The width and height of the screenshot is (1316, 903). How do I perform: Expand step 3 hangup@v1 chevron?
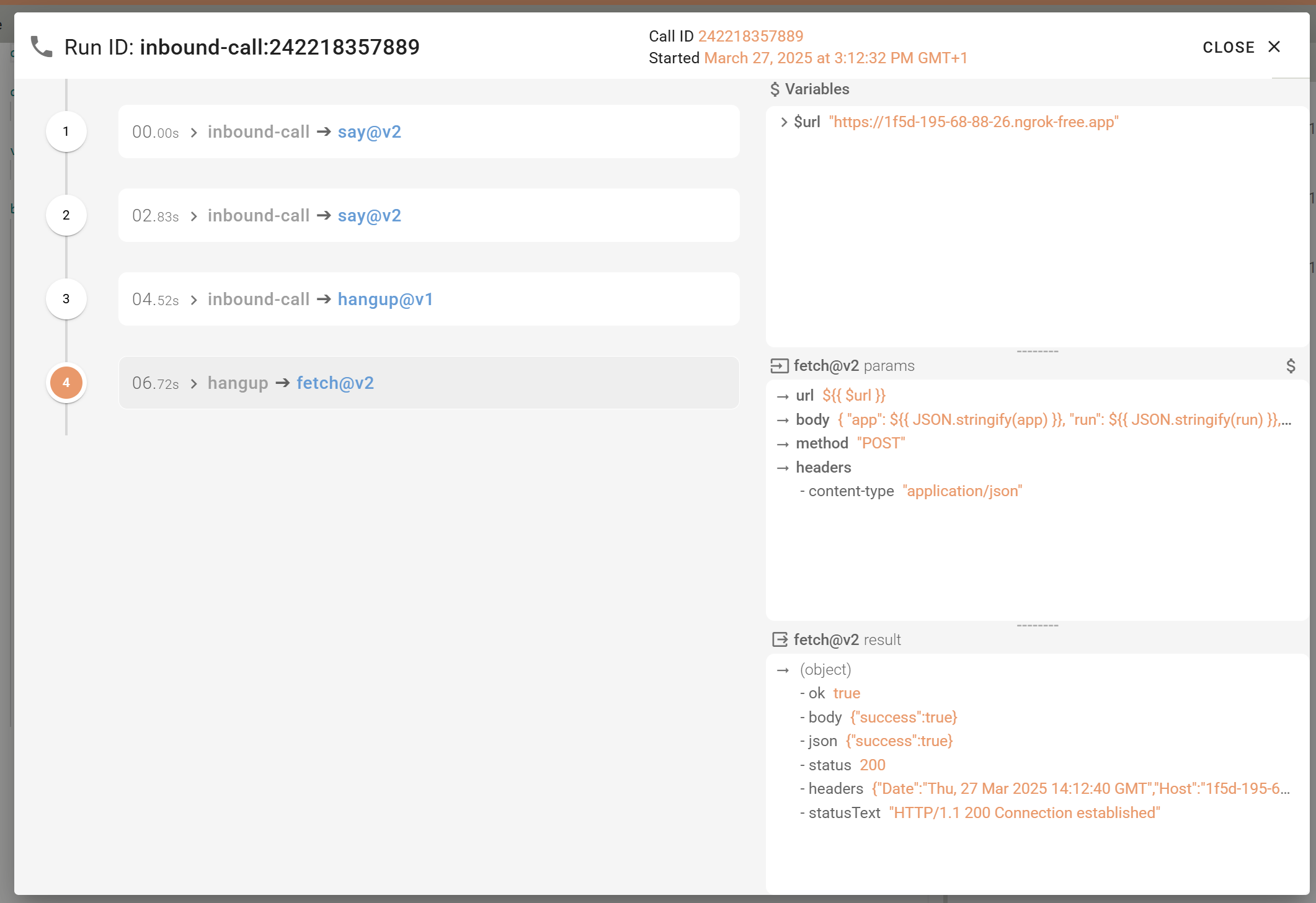pos(194,300)
